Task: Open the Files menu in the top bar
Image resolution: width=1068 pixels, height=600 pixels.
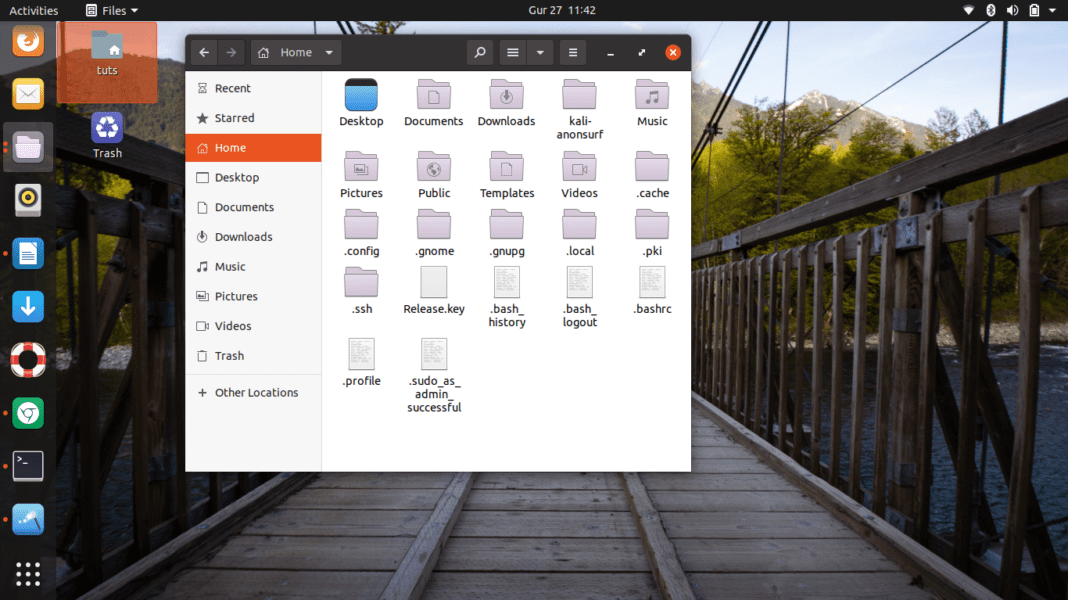Action: (110, 10)
